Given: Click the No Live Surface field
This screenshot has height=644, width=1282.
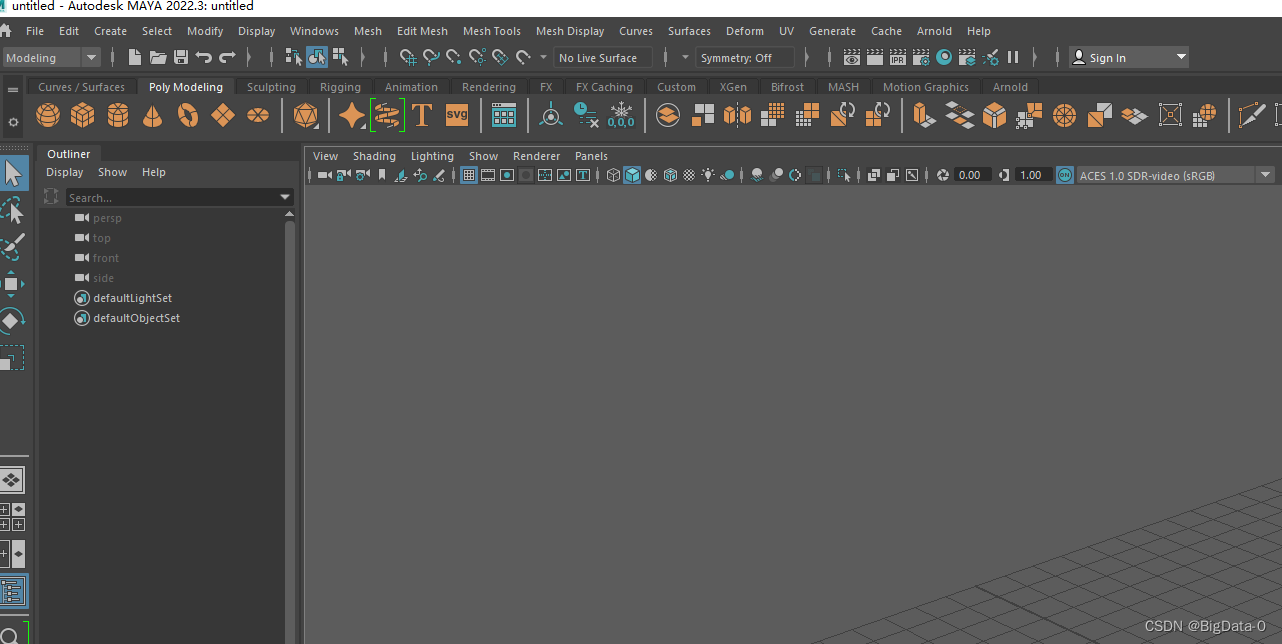Looking at the screenshot, I should [603, 58].
